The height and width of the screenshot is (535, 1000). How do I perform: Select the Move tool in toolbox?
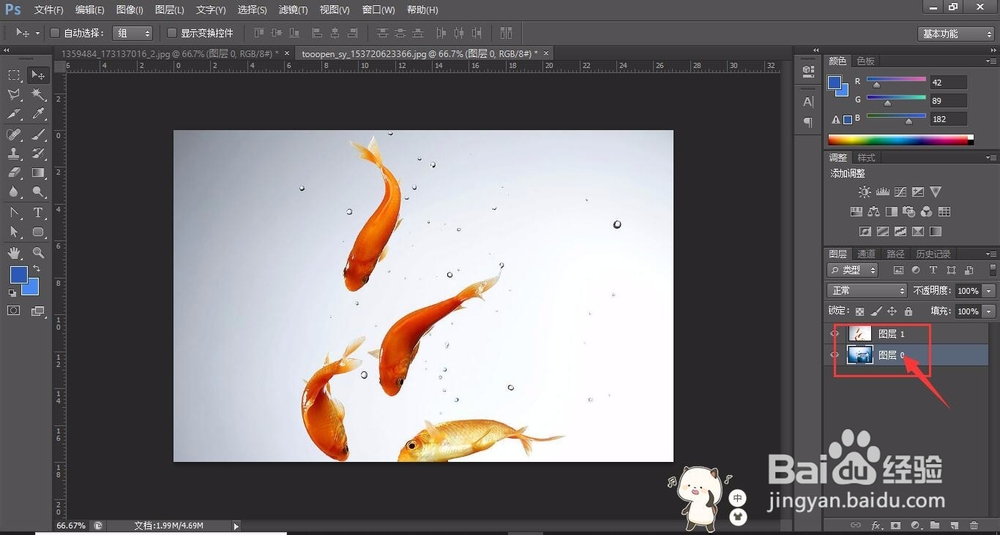38,75
